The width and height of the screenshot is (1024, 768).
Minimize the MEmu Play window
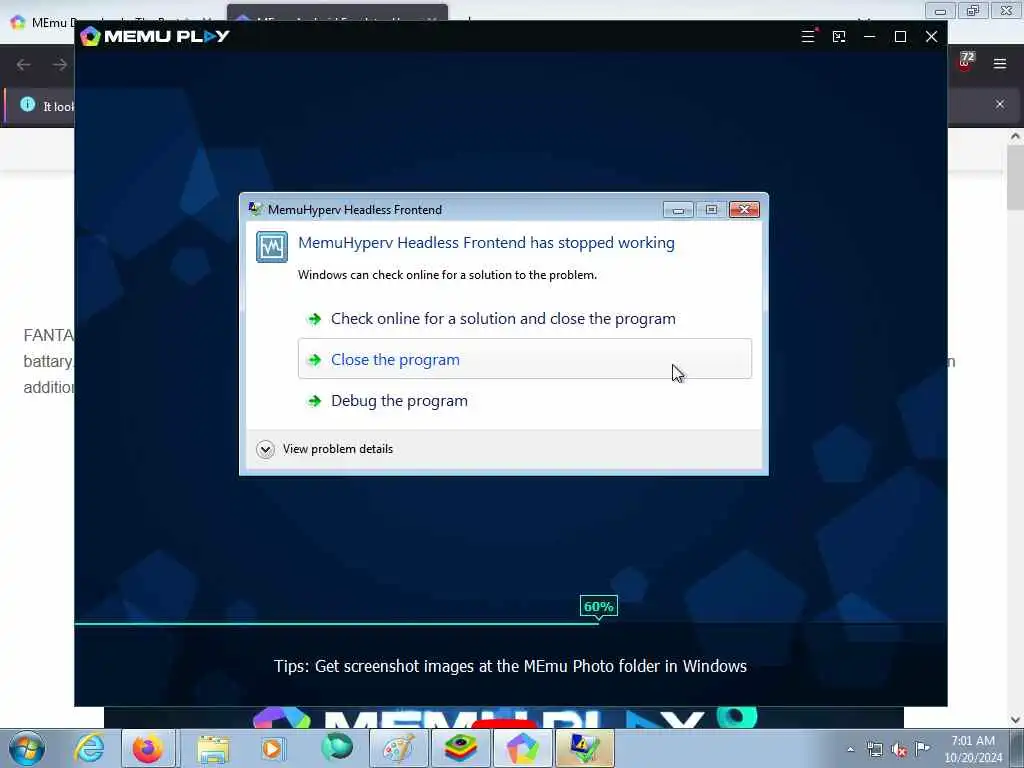point(869,37)
